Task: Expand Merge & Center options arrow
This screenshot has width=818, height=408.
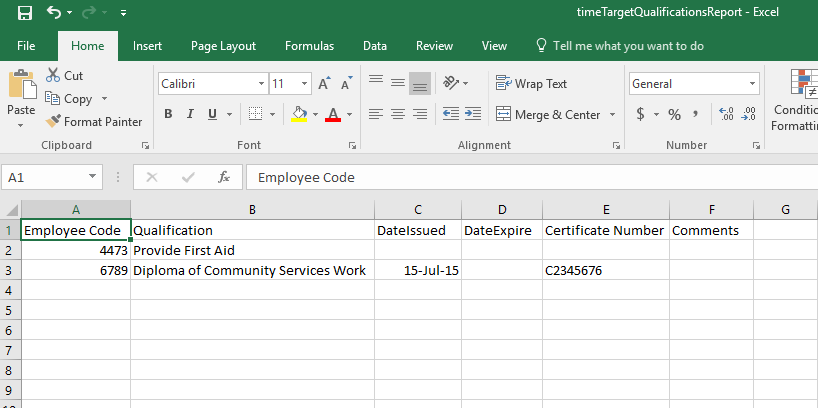Action: [x=612, y=114]
